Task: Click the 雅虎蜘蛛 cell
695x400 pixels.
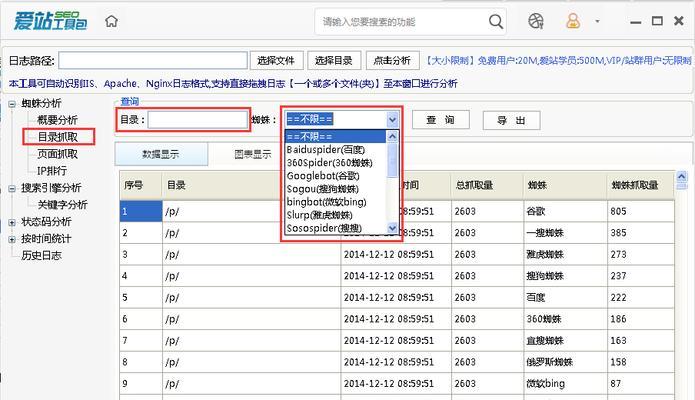Action: 565,254
